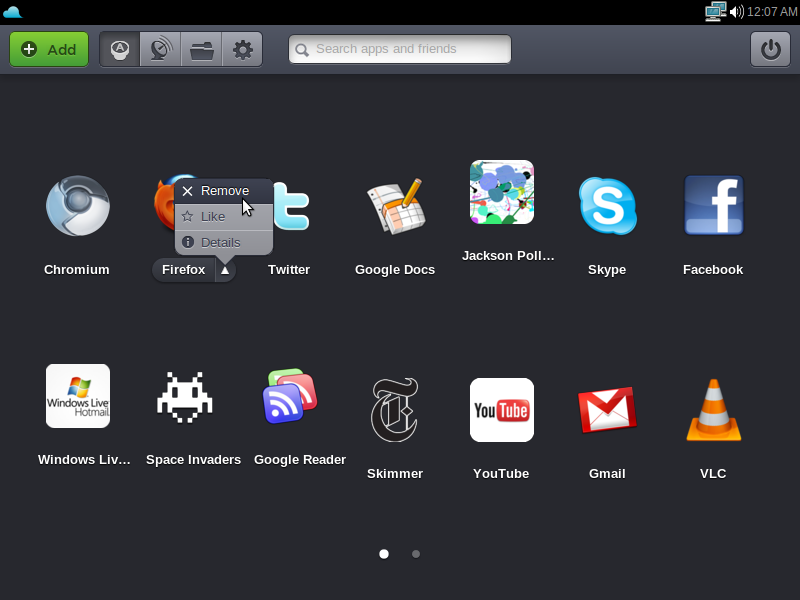Switch to the files folder view
Image resolution: width=800 pixels, height=600 pixels.
point(201,49)
